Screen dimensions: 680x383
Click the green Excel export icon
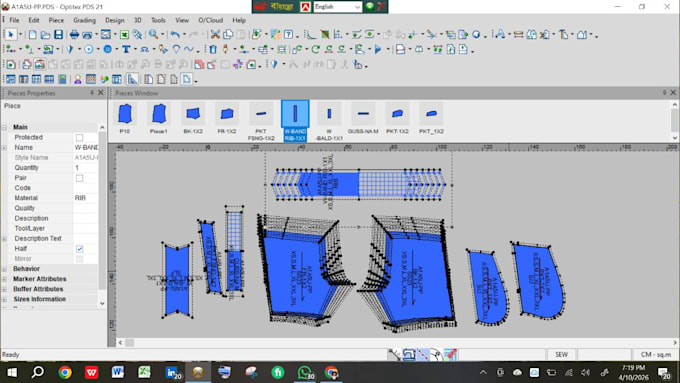click(x=124, y=34)
